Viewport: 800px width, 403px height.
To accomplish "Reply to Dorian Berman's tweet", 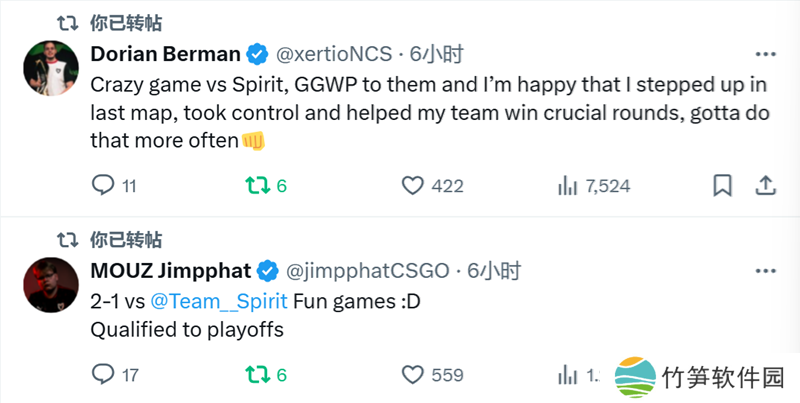I will point(103,185).
